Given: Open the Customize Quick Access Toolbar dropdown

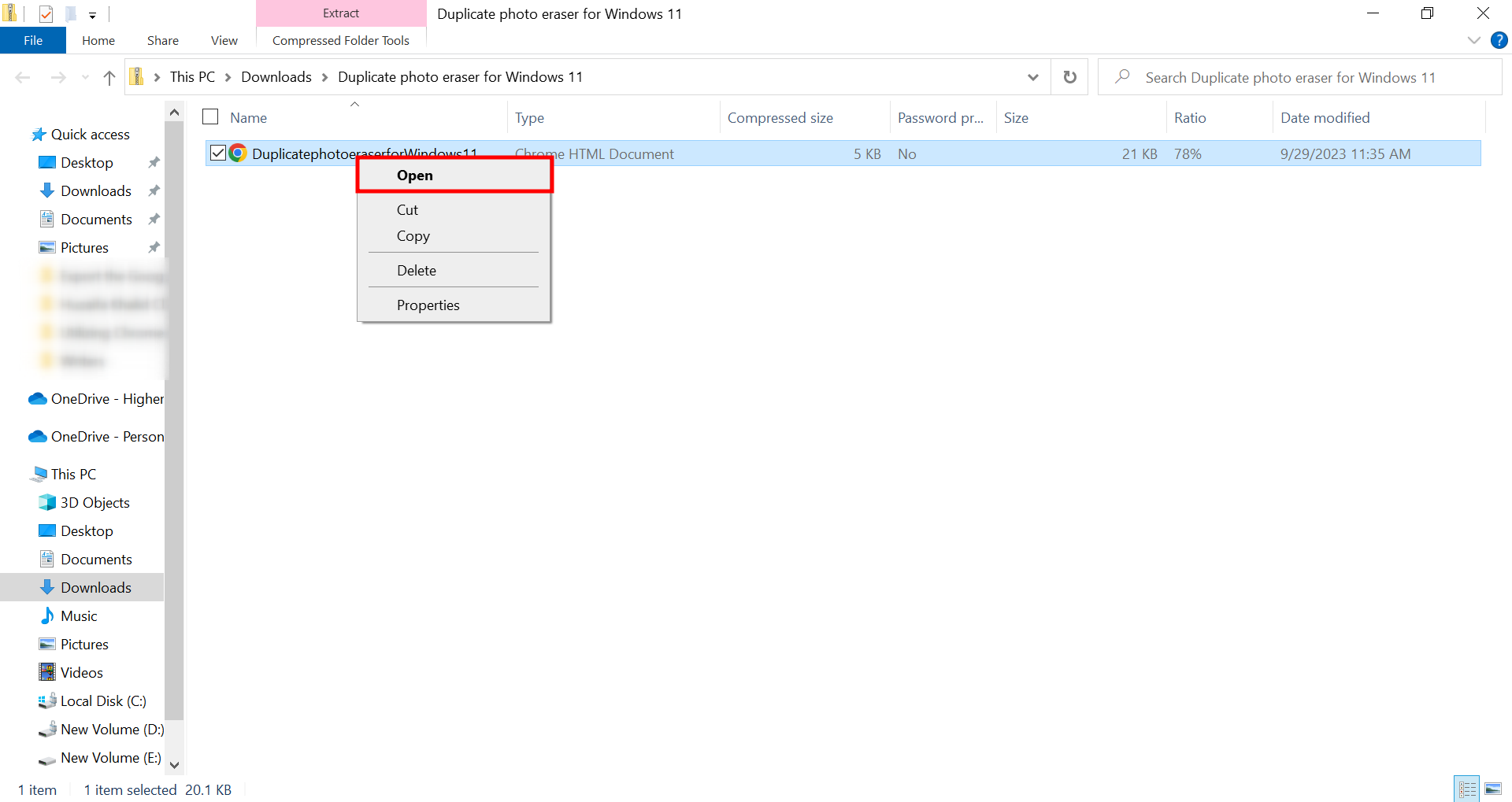Looking at the screenshot, I should pyautogui.click(x=92, y=14).
